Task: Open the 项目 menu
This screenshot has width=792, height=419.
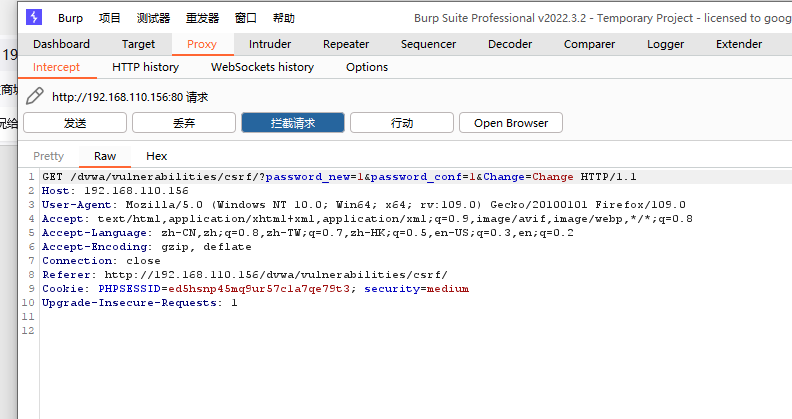Action: point(110,18)
